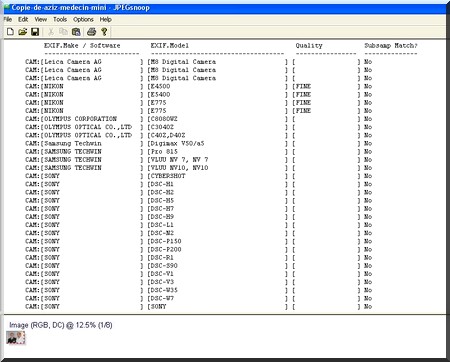Click the 'EXIF.Model' column header
The image size is (450, 362).
[x=170, y=46]
